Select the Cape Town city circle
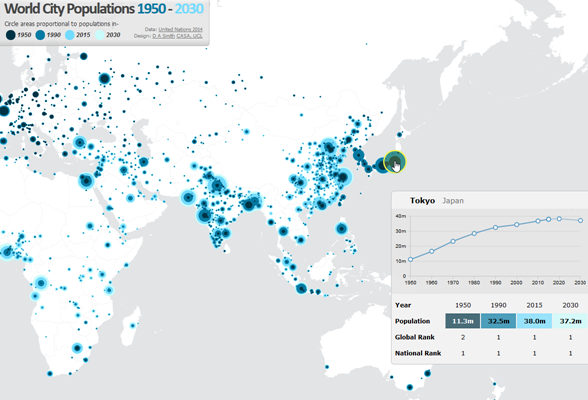This screenshot has width=588, height=400. (x=50, y=373)
